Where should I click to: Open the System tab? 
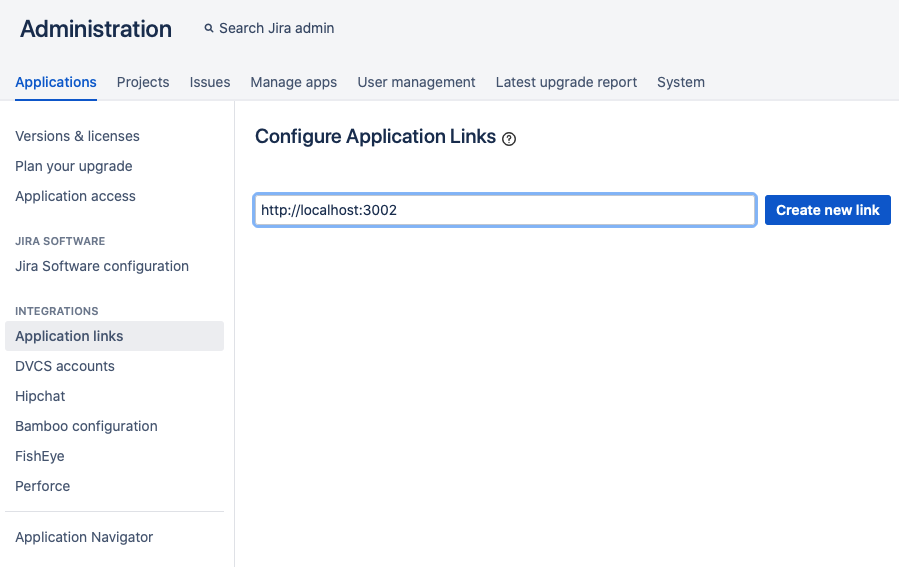click(680, 82)
